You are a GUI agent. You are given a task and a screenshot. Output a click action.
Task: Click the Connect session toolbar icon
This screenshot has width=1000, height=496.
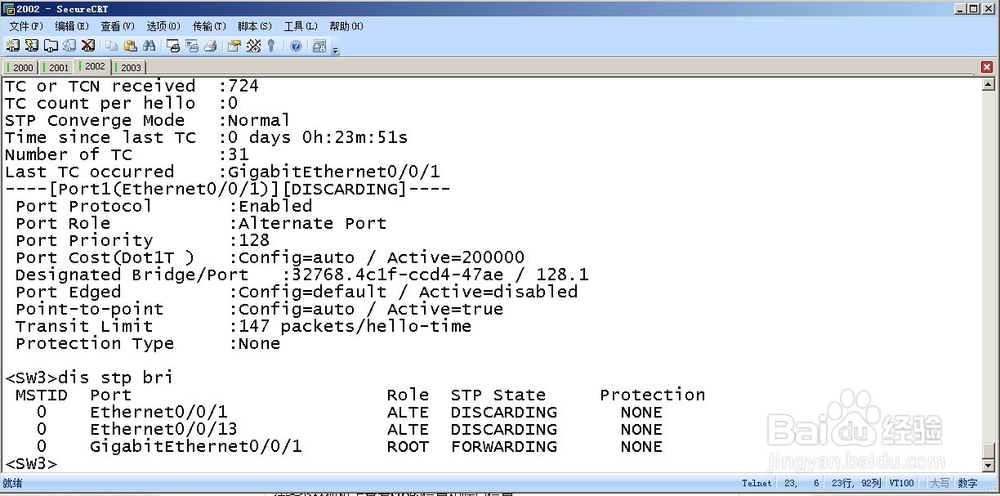coord(13,46)
